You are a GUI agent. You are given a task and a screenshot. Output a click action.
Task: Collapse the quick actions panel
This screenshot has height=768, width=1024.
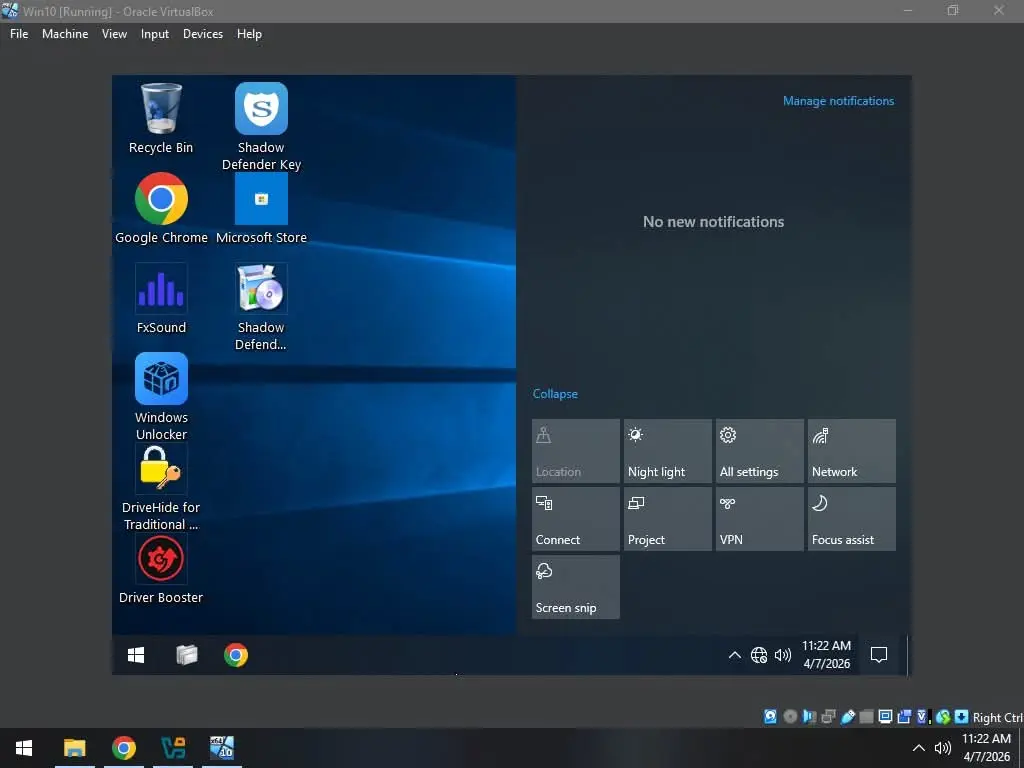(555, 394)
